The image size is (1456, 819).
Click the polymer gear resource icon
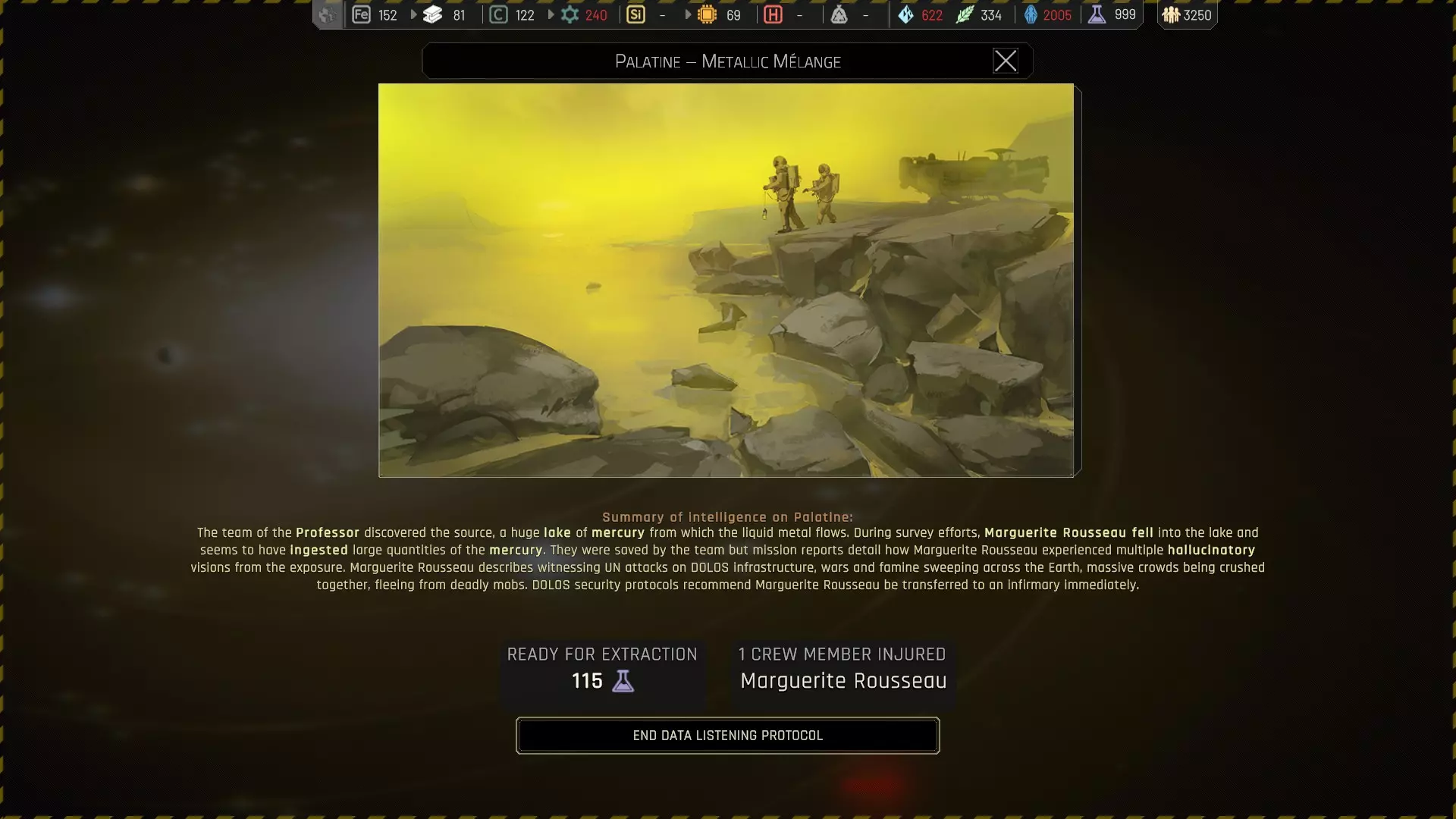570,14
